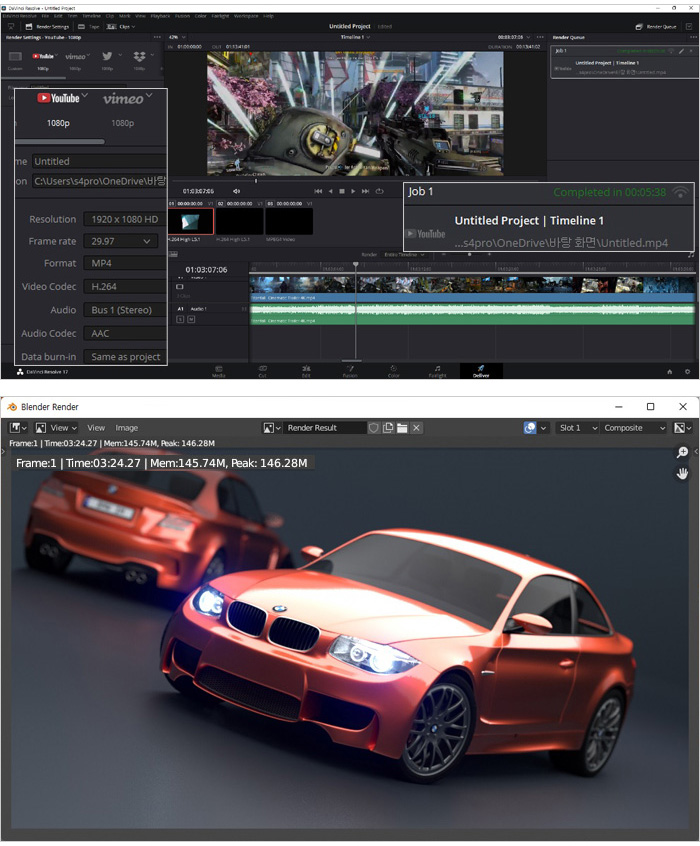
Task: Select first clip thumbnail H.264
Action: (190, 221)
